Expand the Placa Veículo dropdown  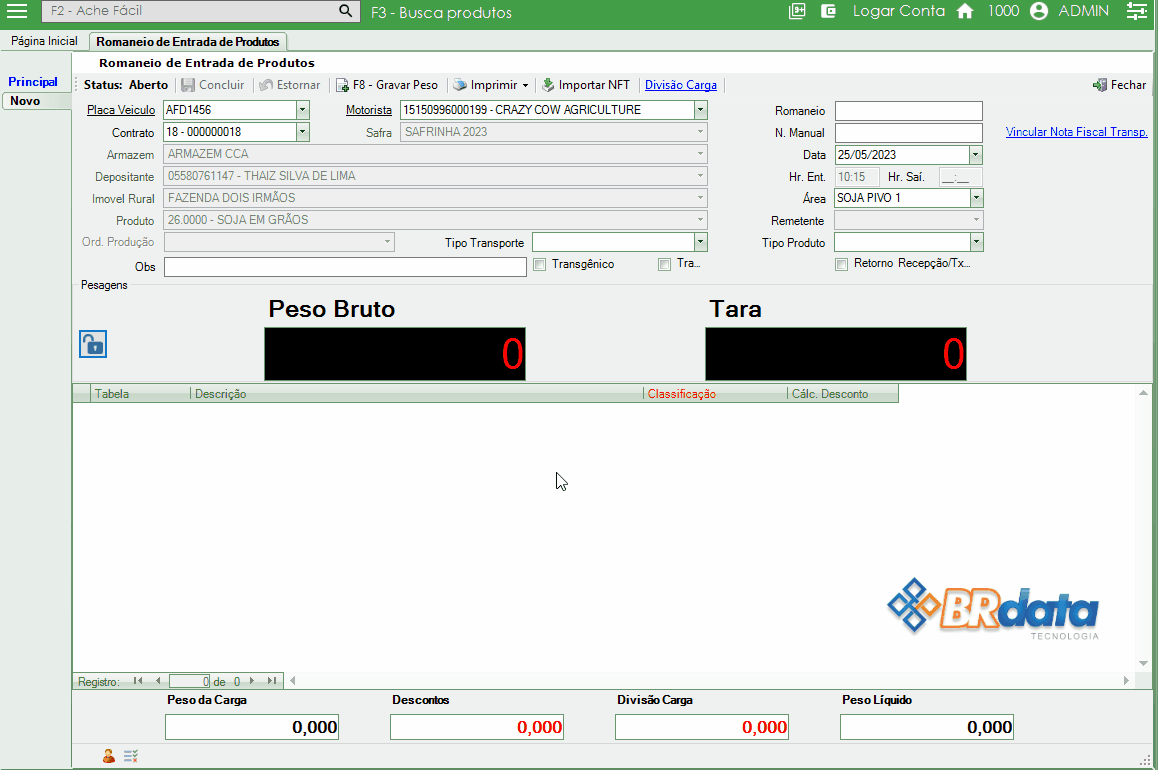point(303,110)
